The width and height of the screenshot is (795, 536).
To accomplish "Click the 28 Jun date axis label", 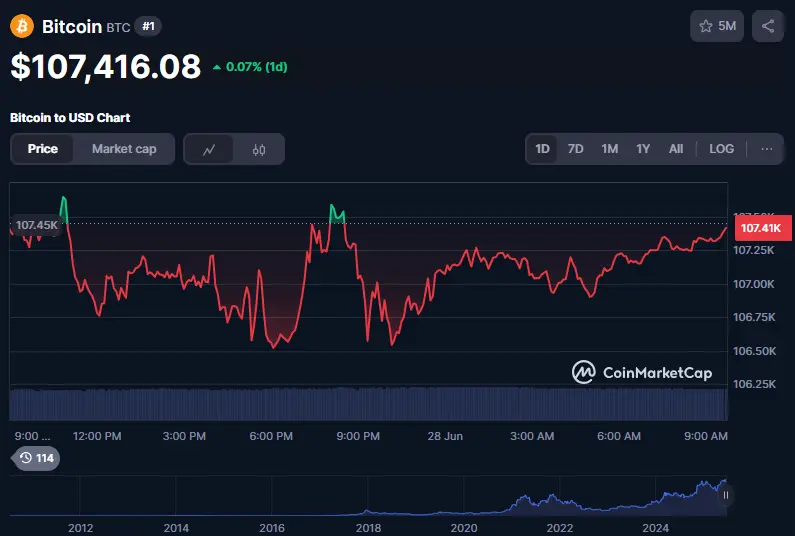I will tap(445, 436).
